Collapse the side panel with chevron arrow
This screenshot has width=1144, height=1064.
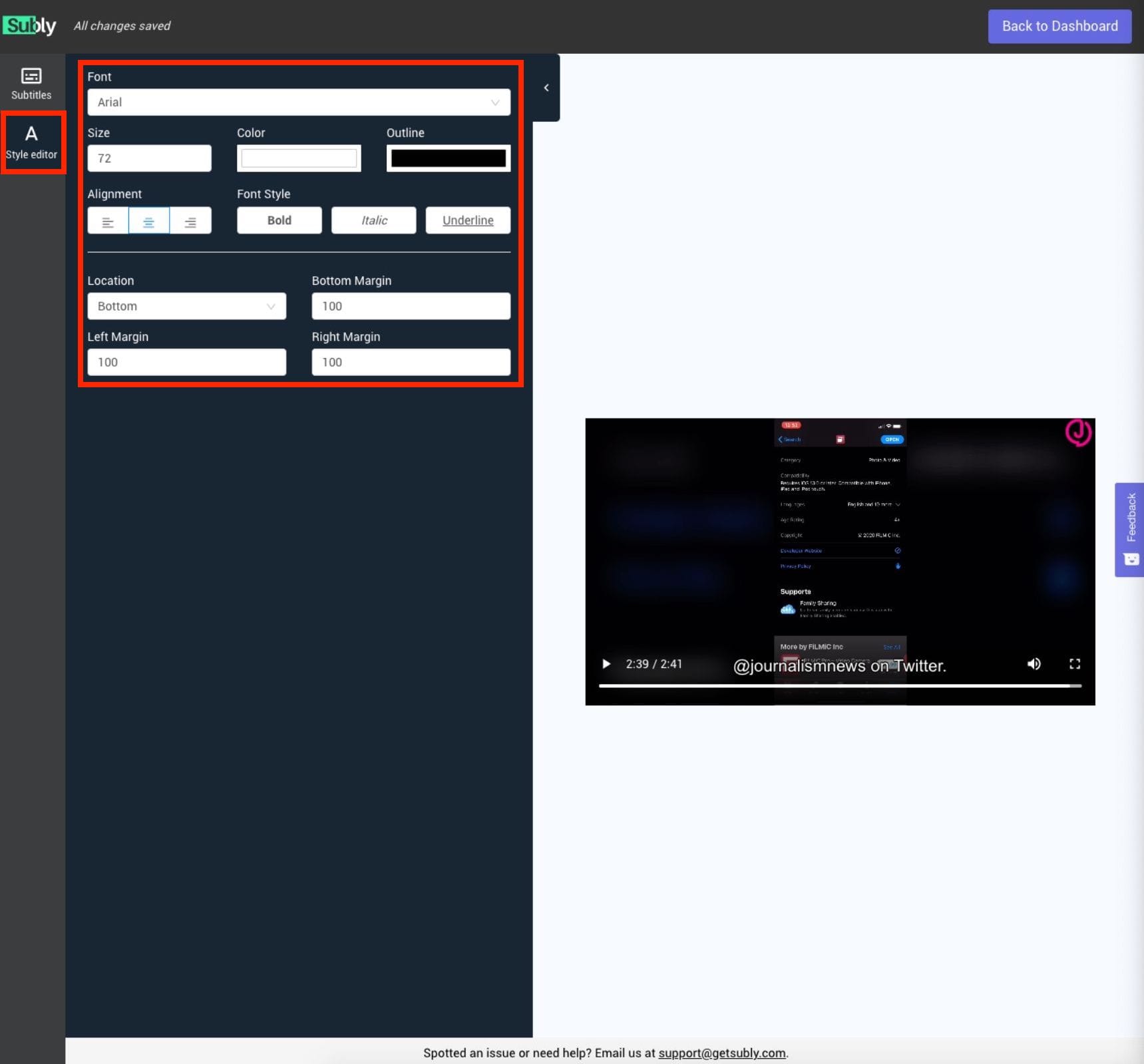coord(546,88)
